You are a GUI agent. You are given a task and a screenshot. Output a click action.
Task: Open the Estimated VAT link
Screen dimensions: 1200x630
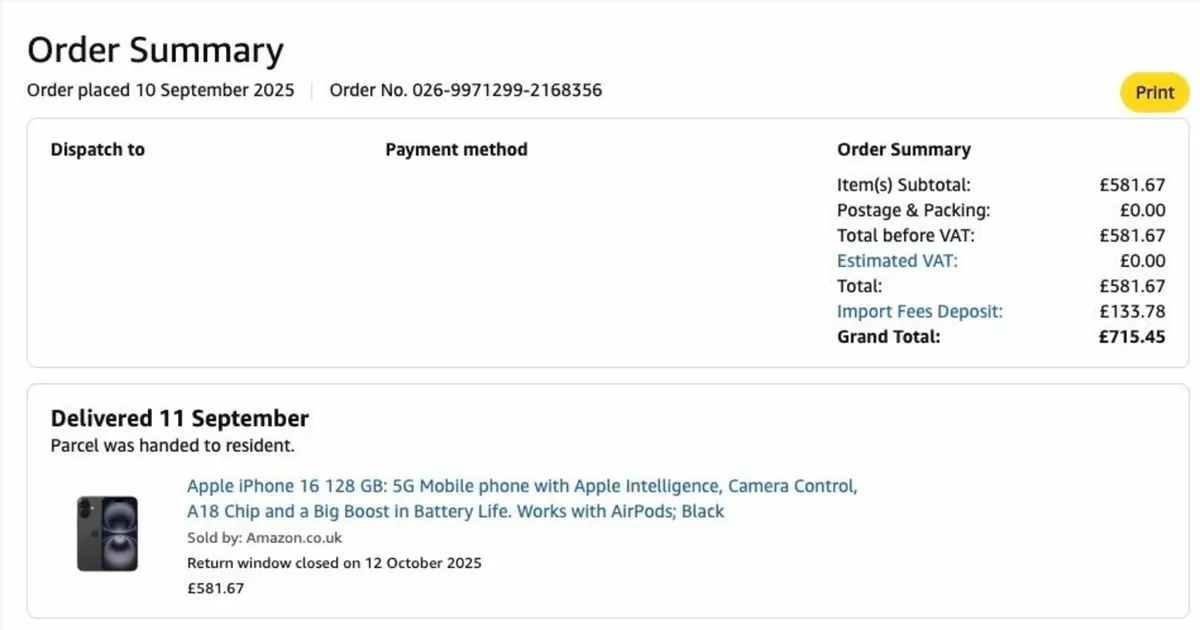tap(896, 260)
